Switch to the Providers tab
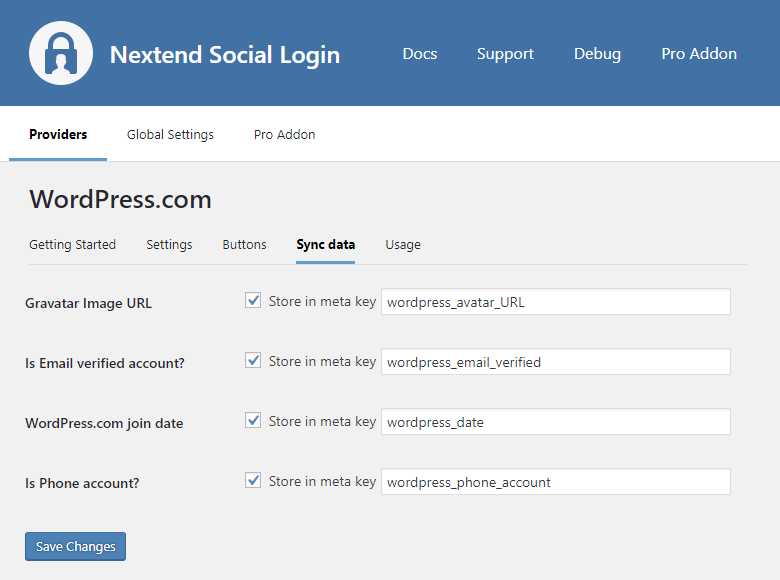This screenshot has width=780, height=580. [58, 135]
